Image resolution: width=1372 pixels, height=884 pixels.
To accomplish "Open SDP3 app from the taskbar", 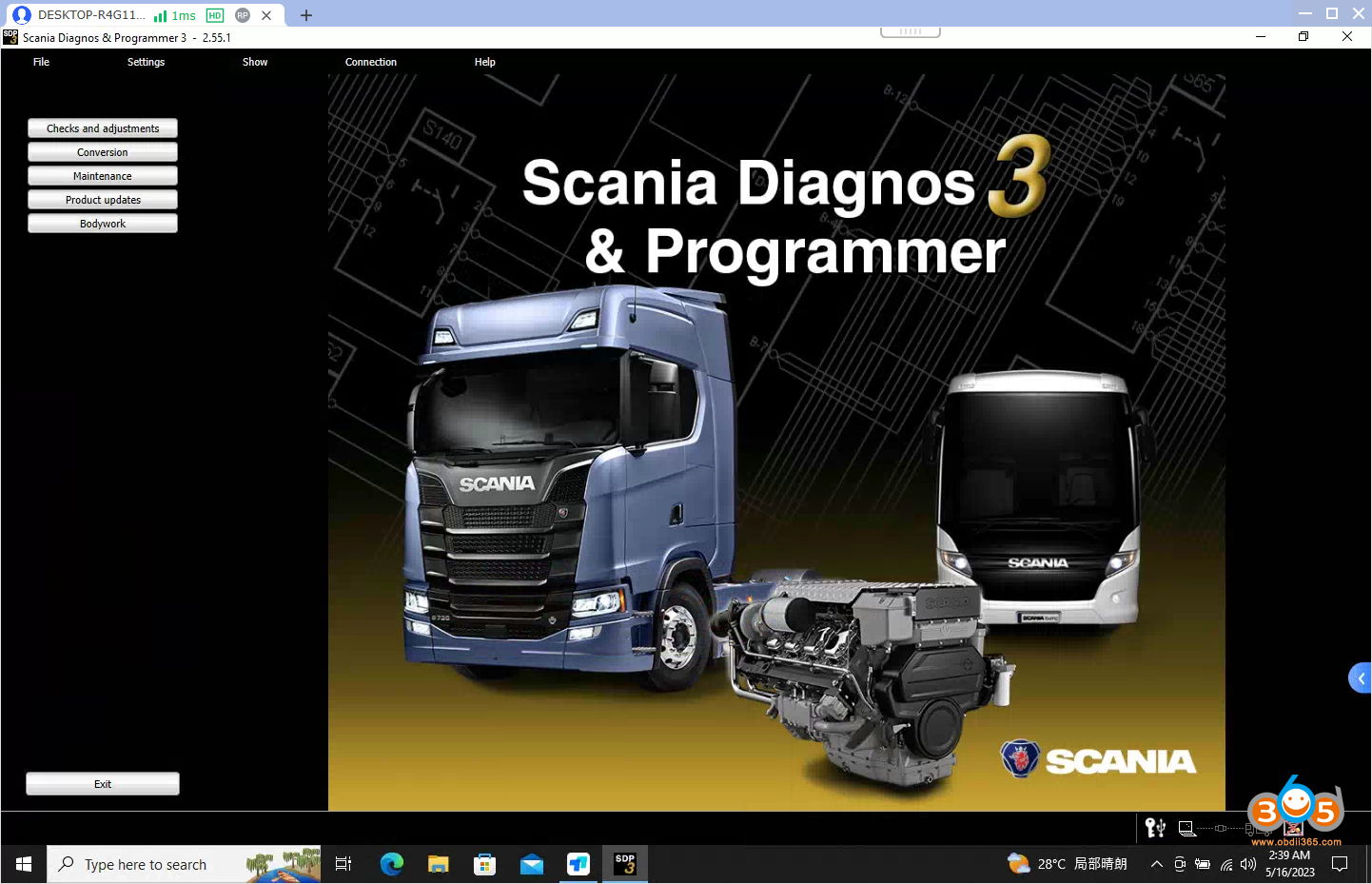I will (x=625, y=864).
